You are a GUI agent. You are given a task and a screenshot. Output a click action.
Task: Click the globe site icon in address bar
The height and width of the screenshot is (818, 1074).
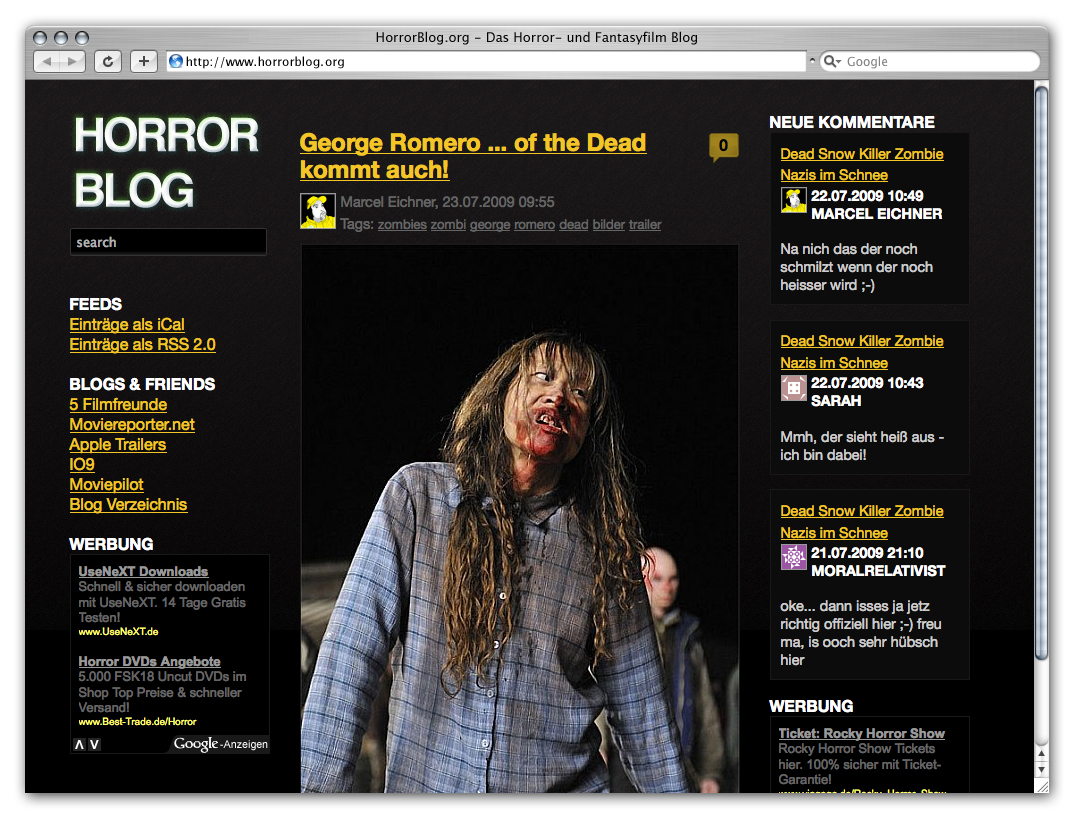pos(176,61)
